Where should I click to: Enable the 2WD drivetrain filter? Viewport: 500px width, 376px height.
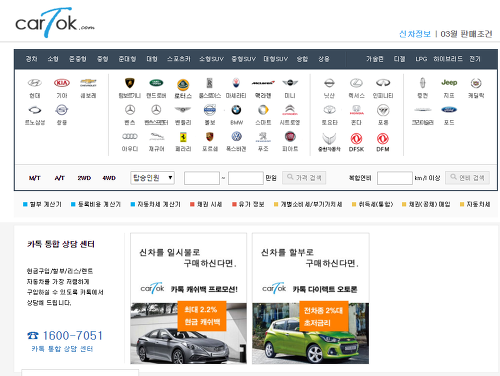[84, 178]
